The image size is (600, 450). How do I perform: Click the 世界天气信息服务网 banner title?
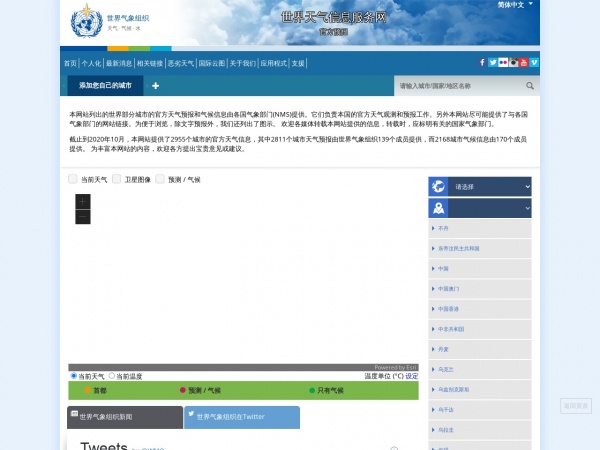[x=334, y=17]
